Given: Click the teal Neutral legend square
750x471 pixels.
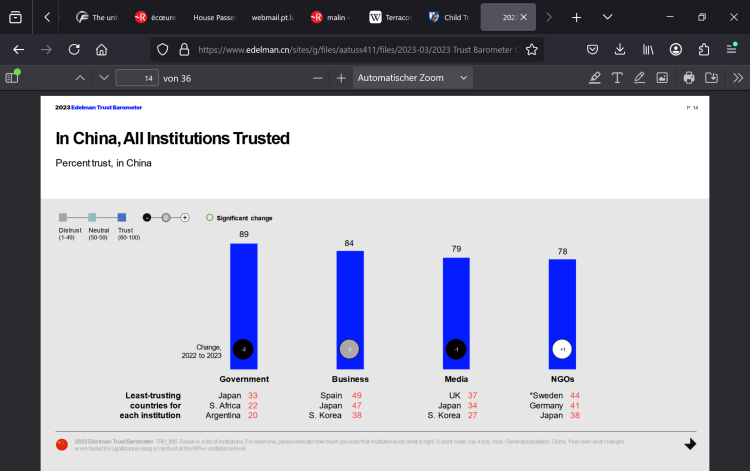Looking at the screenshot, I should [x=92, y=218].
